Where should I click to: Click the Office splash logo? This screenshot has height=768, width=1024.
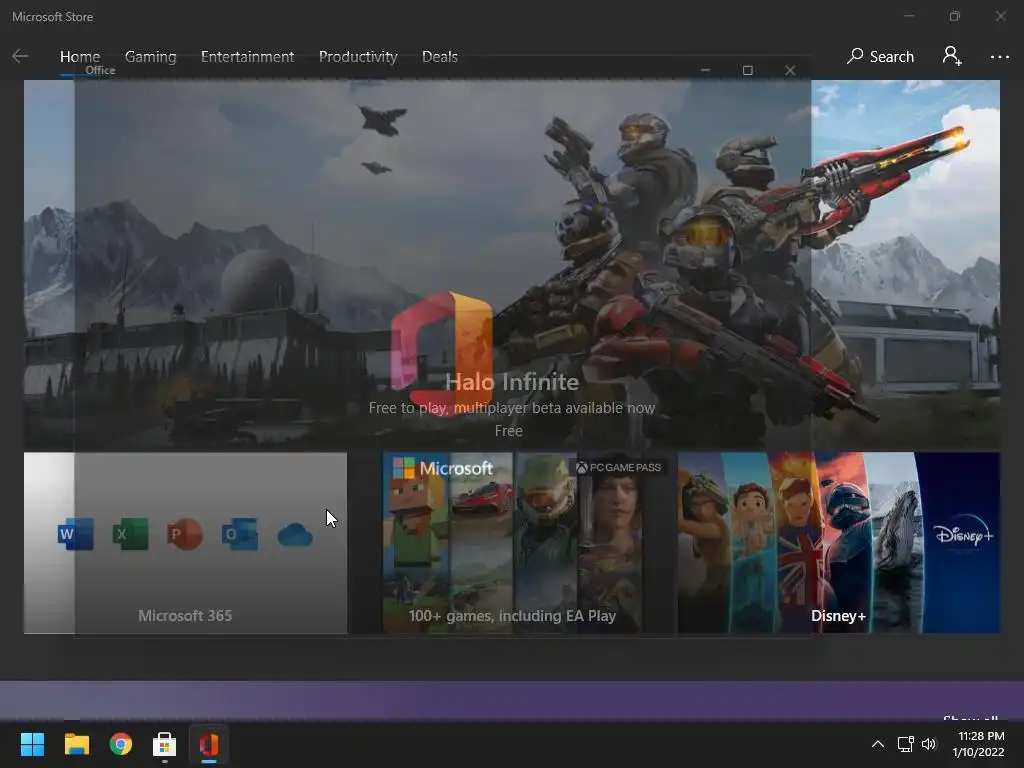pos(442,353)
